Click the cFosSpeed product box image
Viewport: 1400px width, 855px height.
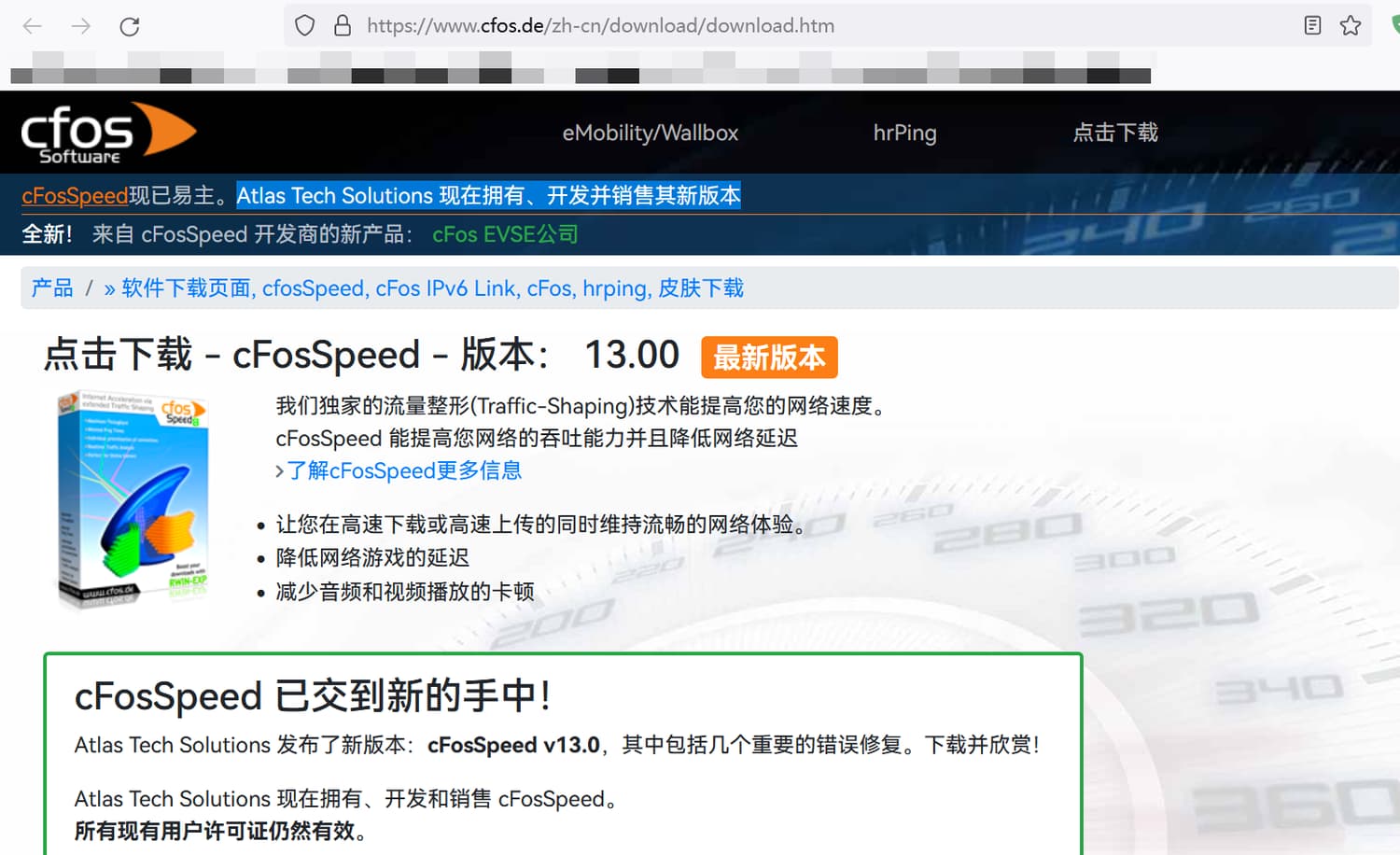pos(133,499)
